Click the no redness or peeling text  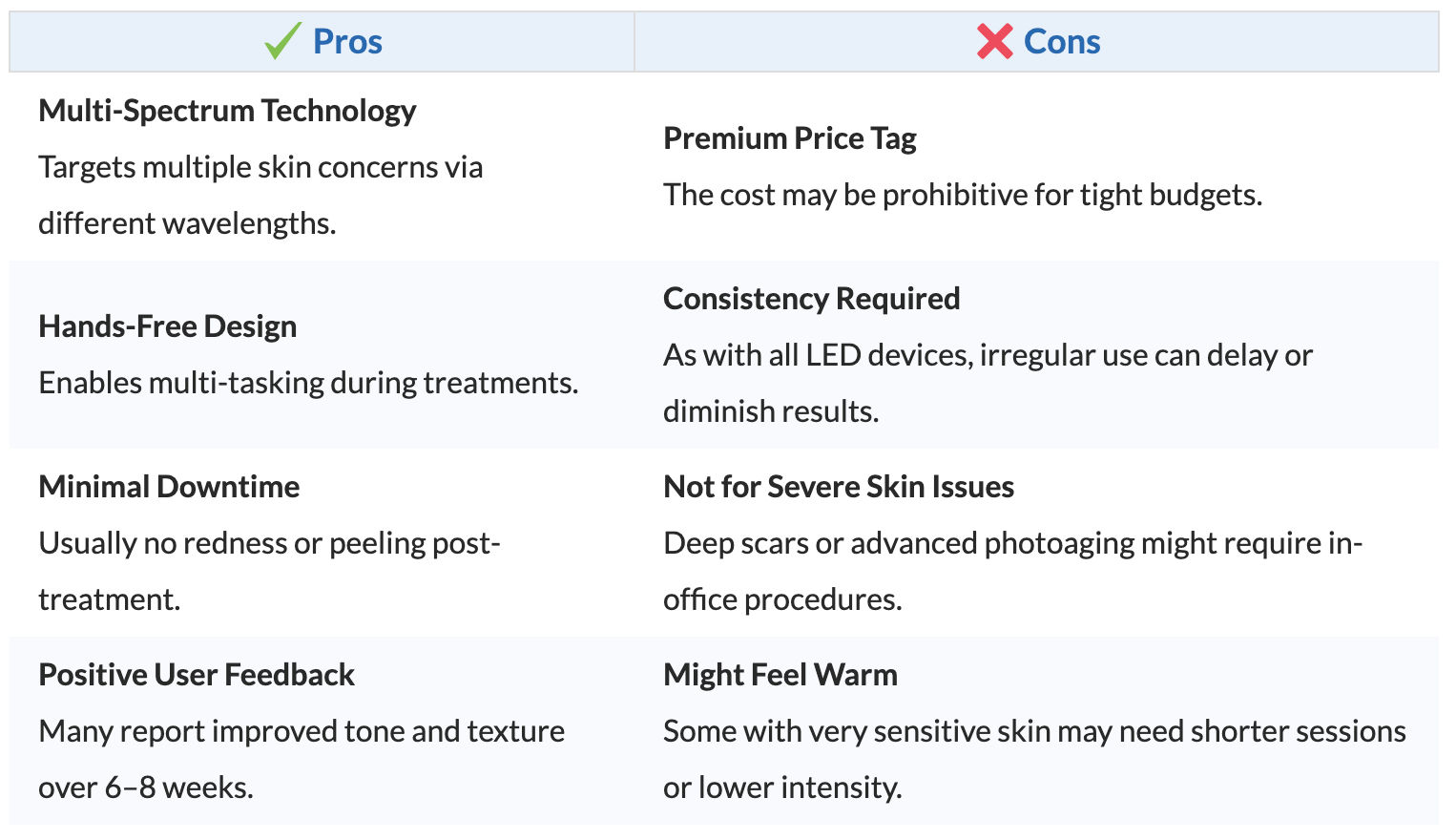click(269, 571)
